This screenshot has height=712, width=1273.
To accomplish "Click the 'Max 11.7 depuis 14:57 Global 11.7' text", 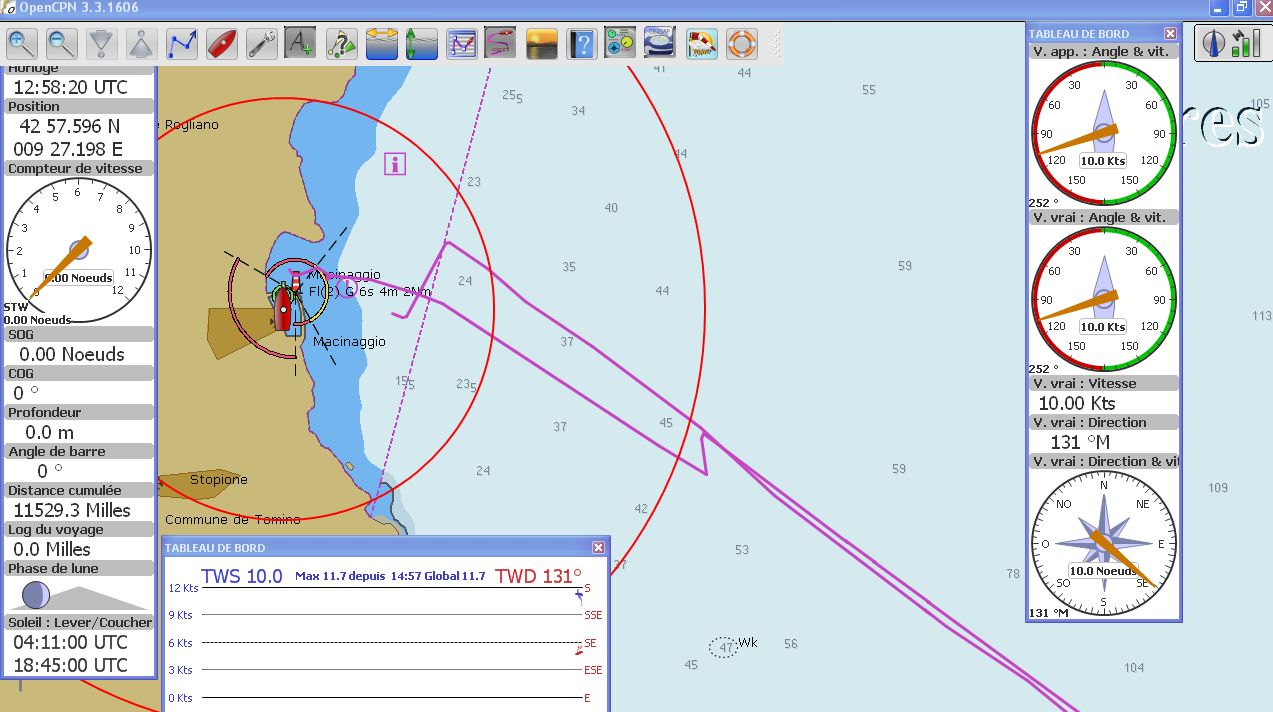I will (x=390, y=576).
